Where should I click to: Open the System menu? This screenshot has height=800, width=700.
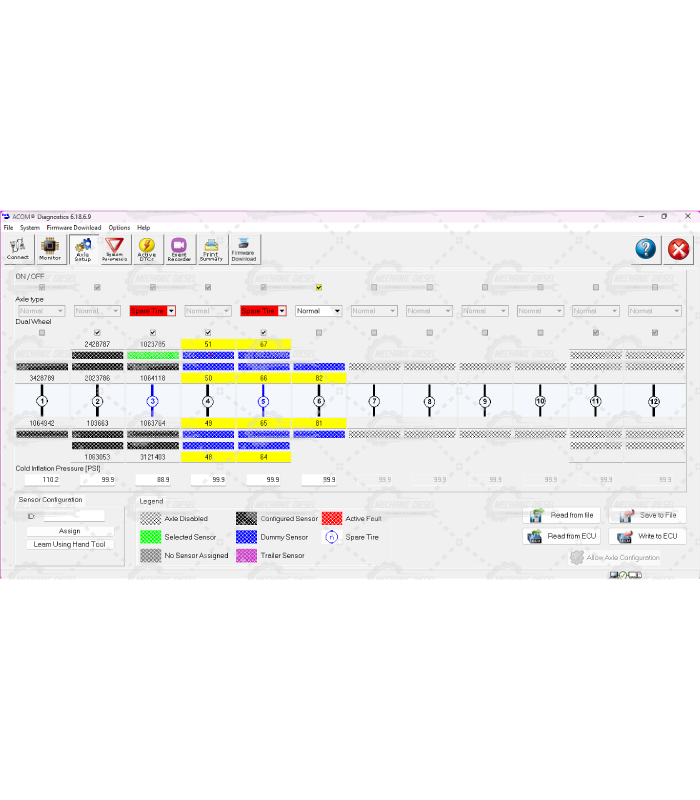(x=30, y=228)
